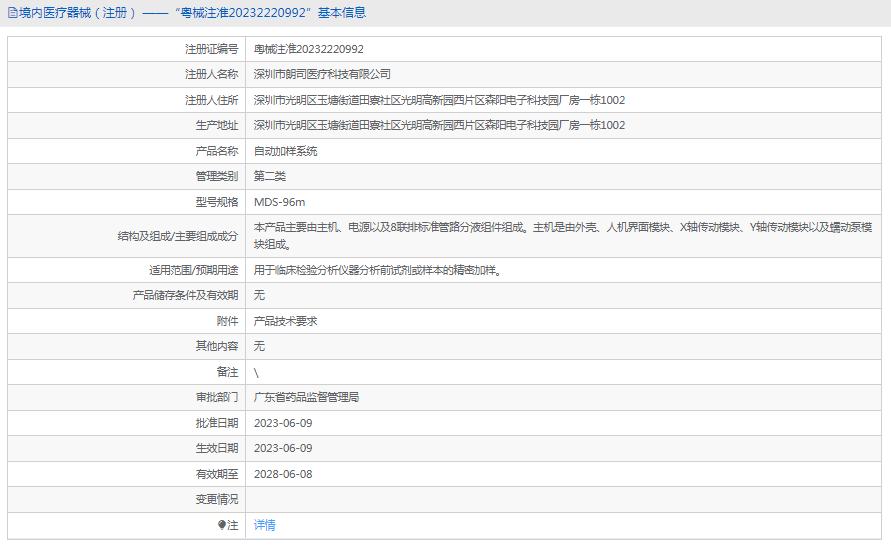The width and height of the screenshot is (891, 545).
Task: Click the intended use text 用于临床检验分析仪器
Action: pyautogui.click(x=377, y=271)
